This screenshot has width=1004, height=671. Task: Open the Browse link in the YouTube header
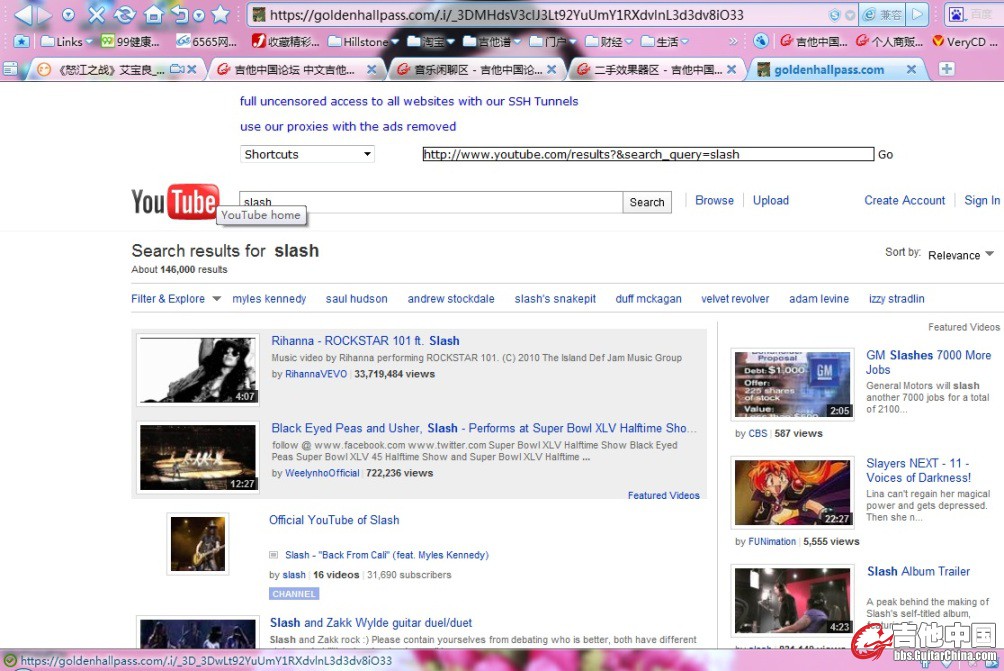(715, 200)
